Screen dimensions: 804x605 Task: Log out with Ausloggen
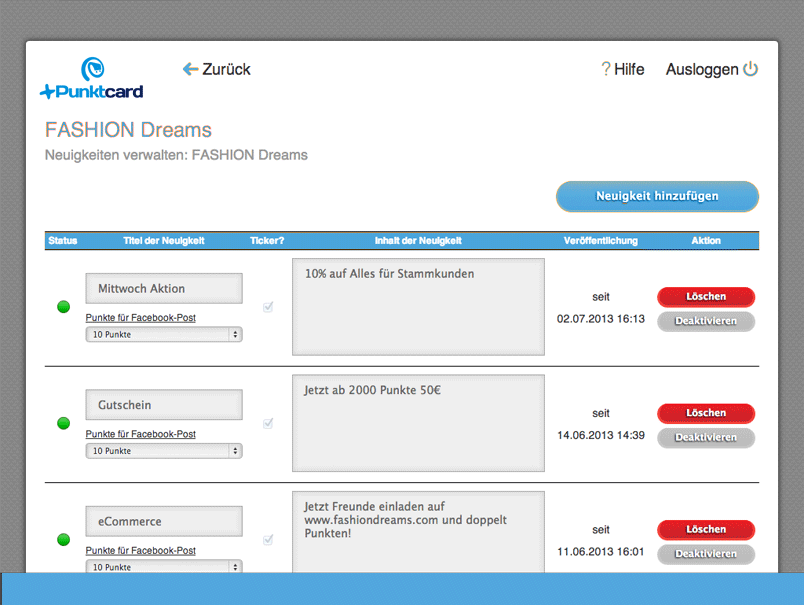pos(702,69)
